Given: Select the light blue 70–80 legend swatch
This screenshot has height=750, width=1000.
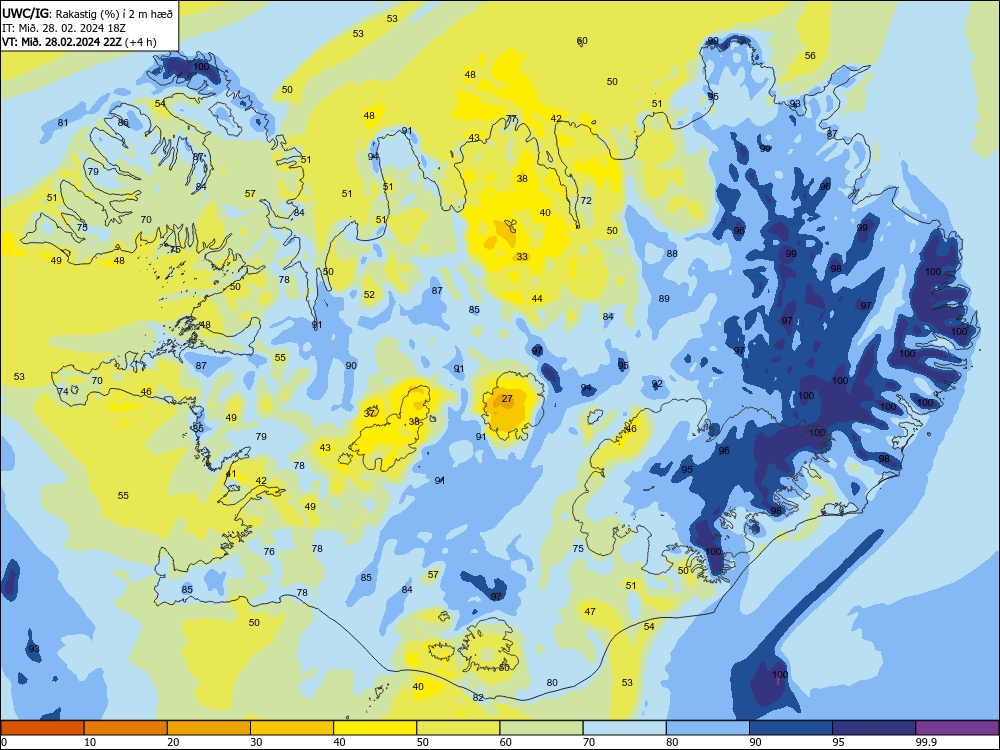Looking at the screenshot, I should [624, 728].
